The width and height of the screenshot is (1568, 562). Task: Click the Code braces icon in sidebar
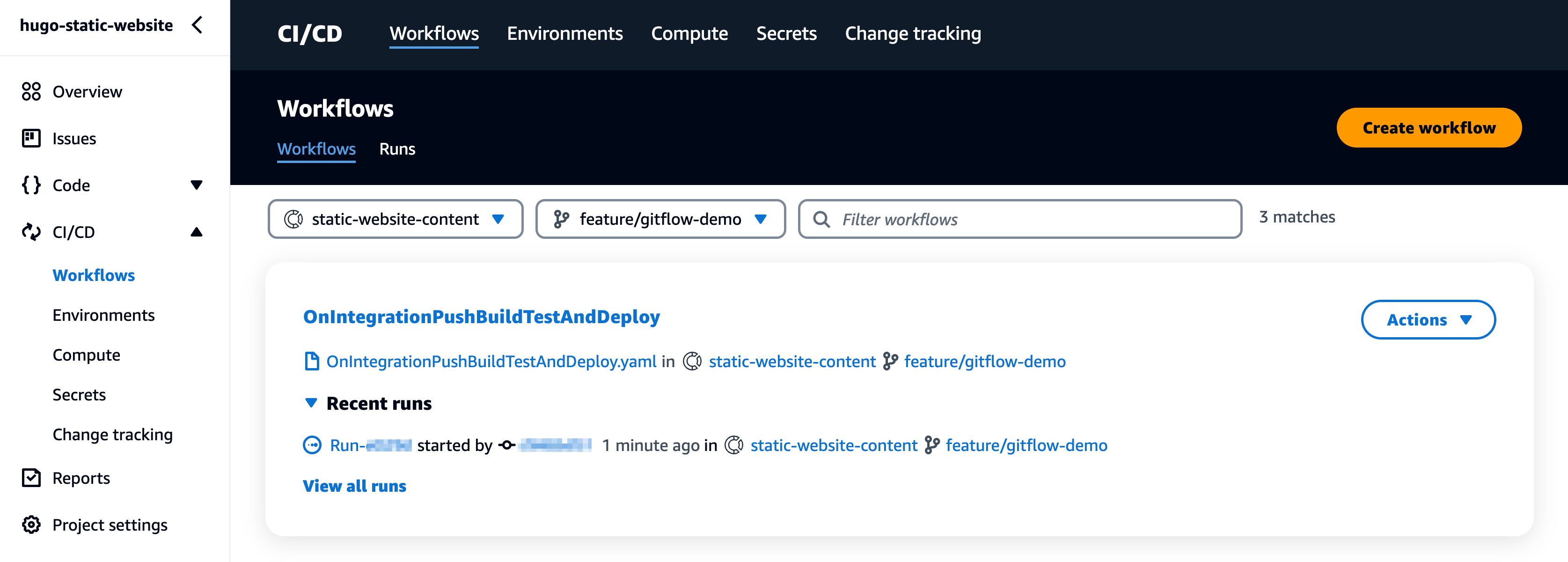point(31,185)
